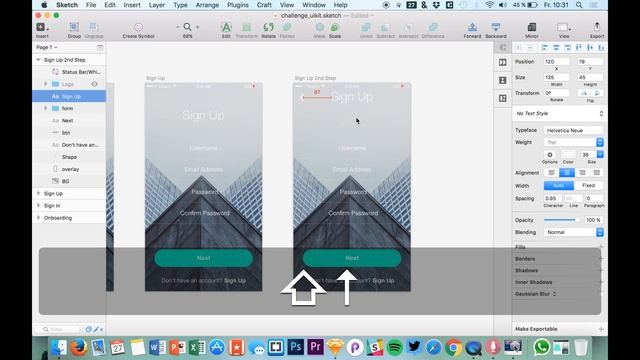Image resolution: width=640 pixels, height=360 pixels.
Task: Click the Intersect boolean icon
Action: click(408, 27)
